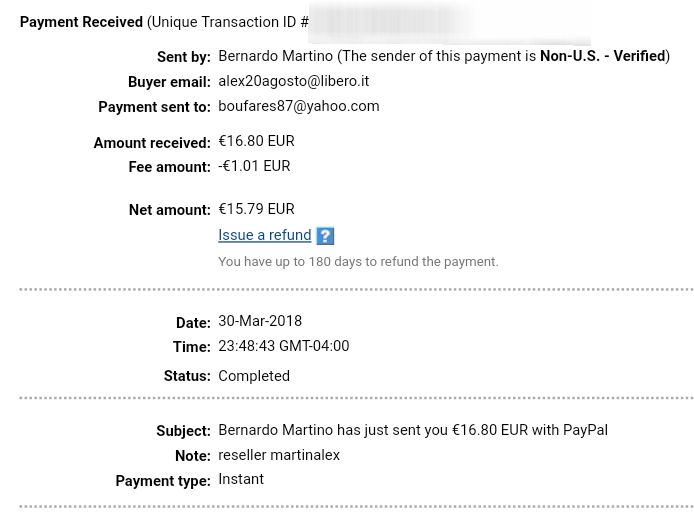Select the Subject line about €16.80 EUR payment
This screenshot has height=520, width=694.
(413, 430)
